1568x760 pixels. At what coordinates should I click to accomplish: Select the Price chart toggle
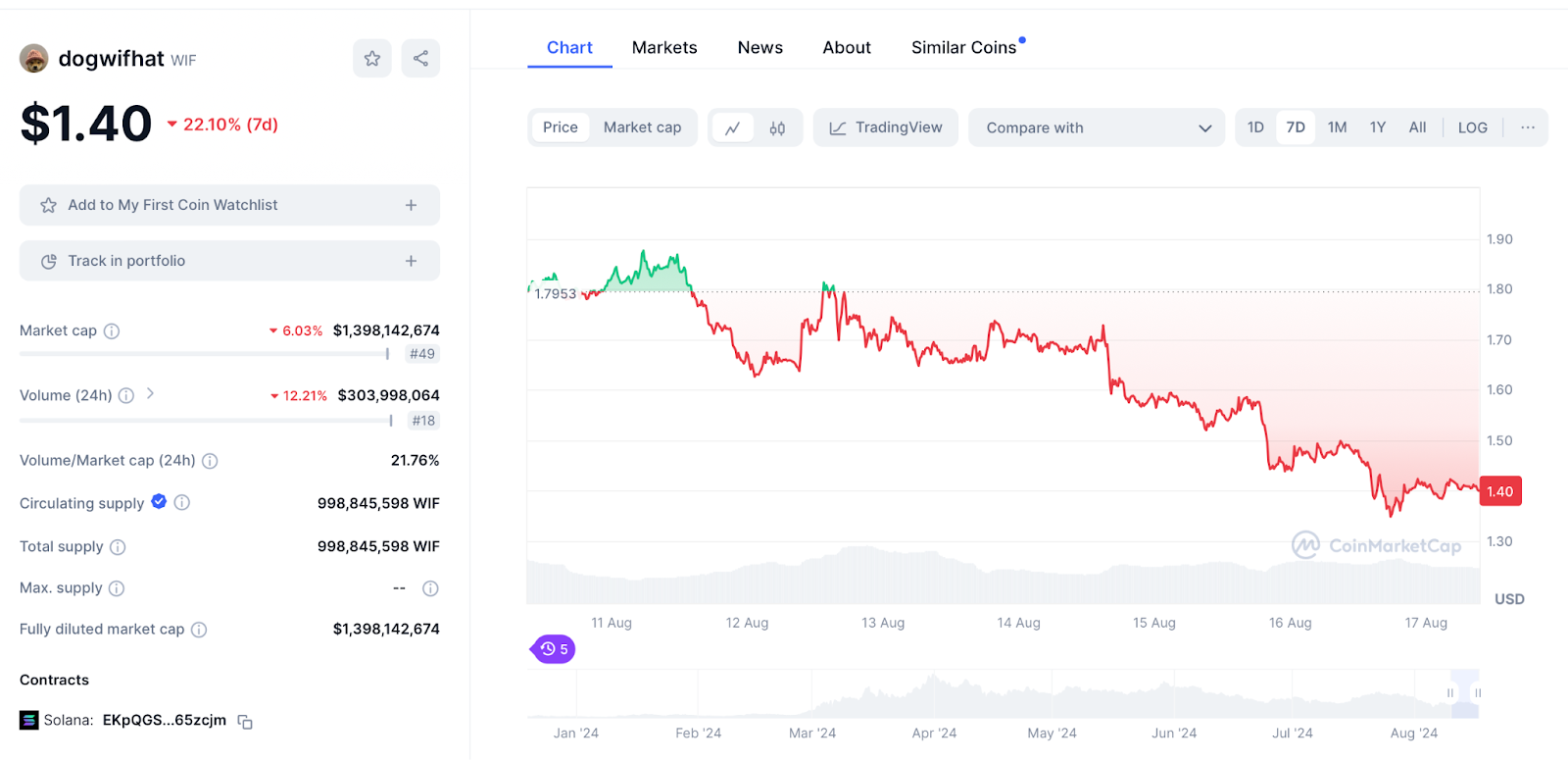tap(561, 127)
